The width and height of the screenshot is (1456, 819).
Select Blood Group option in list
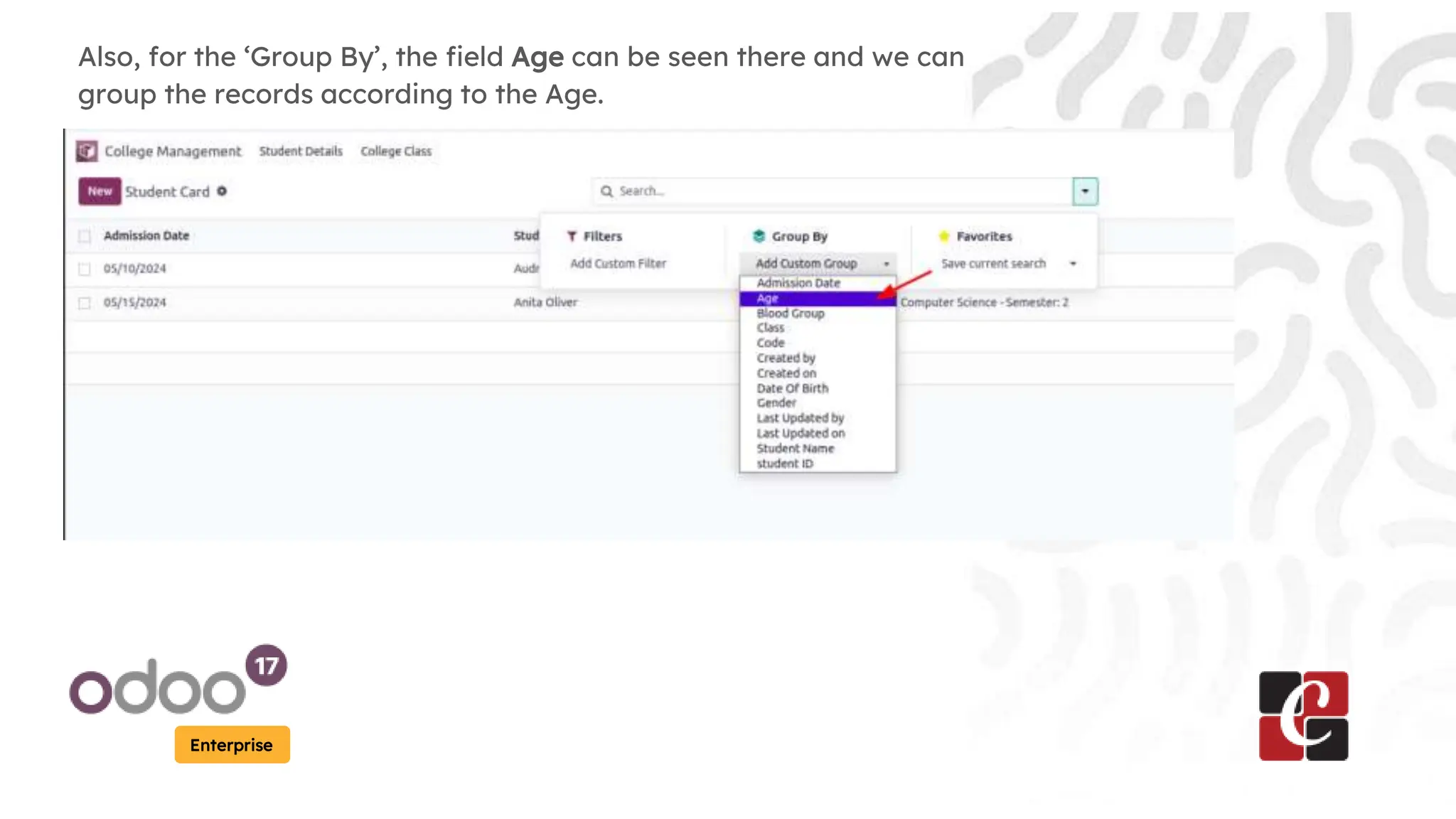tap(791, 314)
